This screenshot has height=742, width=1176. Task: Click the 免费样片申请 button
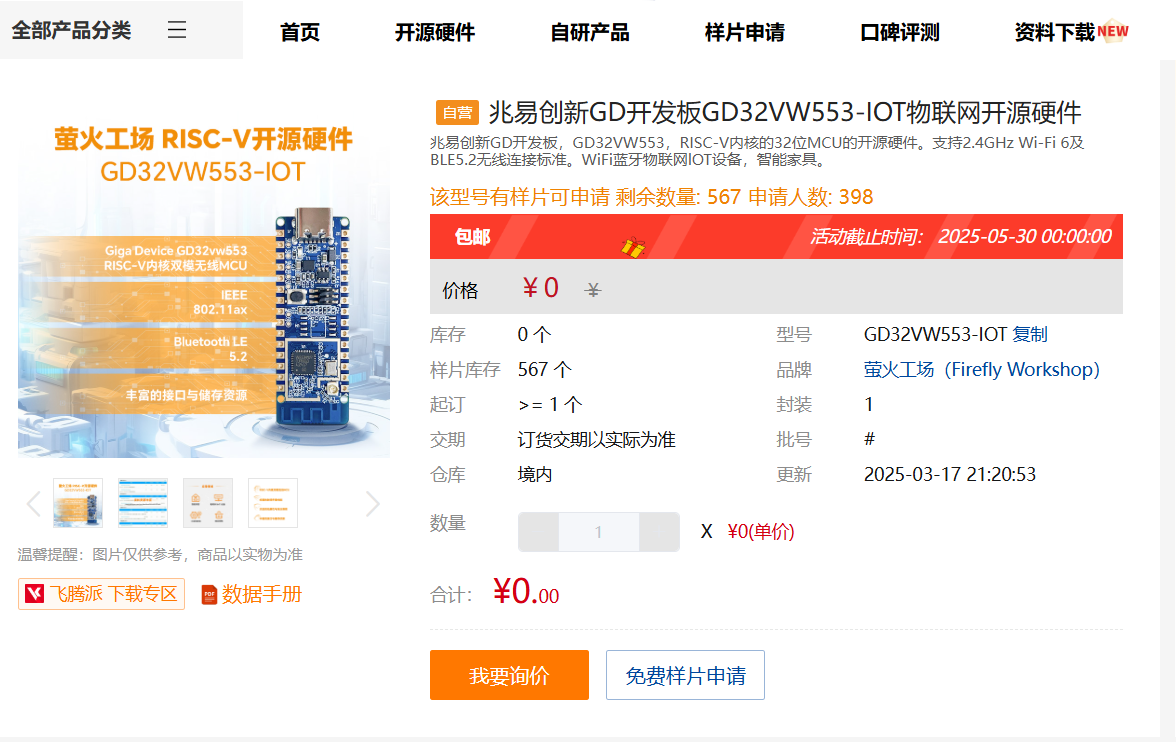pyautogui.click(x=685, y=676)
